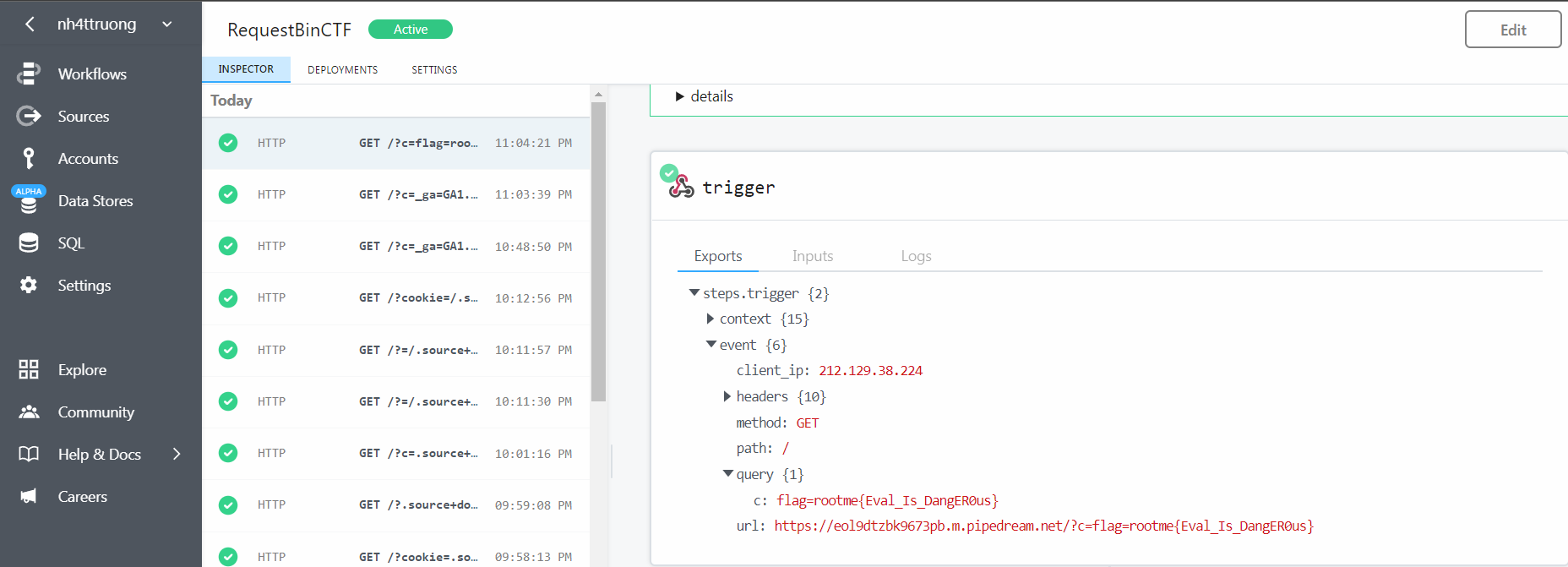
Task: Click the trigger webhook icon
Action: coord(682,188)
